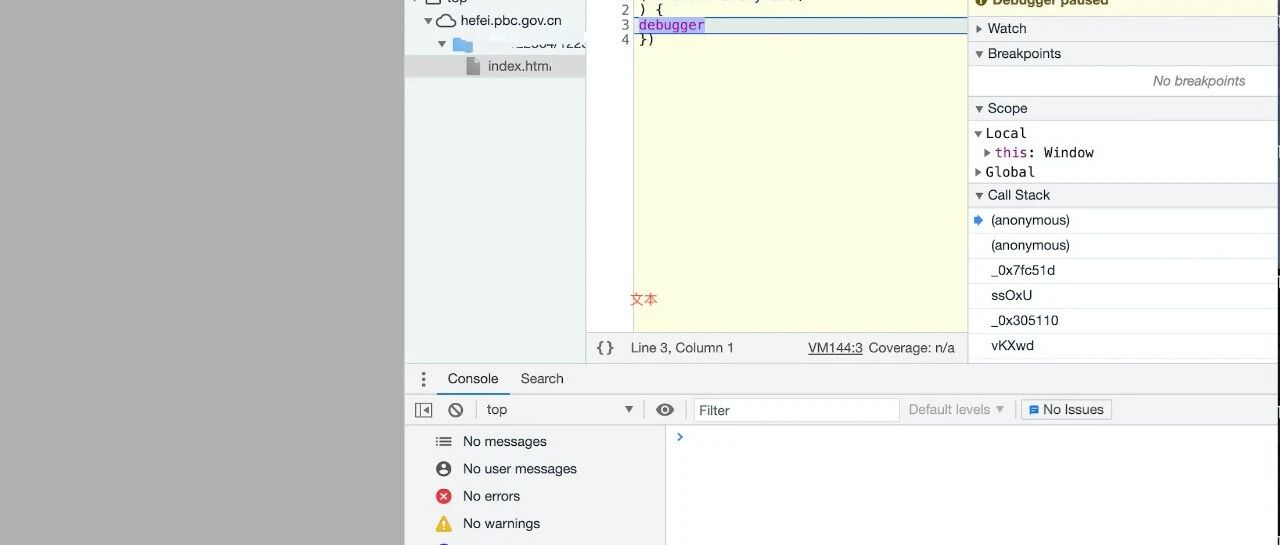The width and height of the screenshot is (1280, 545).
Task: Click the Line 3, Column 1 status
Action: click(x=682, y=348)
